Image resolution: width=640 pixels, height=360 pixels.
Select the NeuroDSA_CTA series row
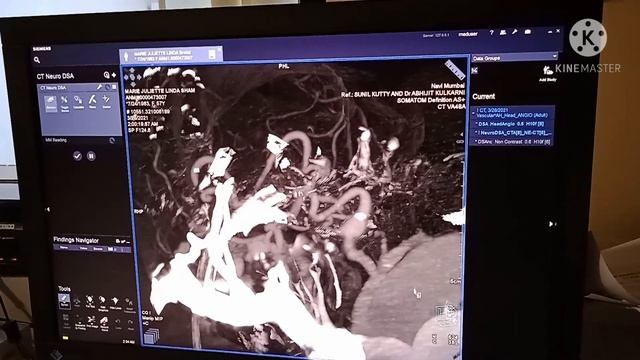(x=513, y=133)
